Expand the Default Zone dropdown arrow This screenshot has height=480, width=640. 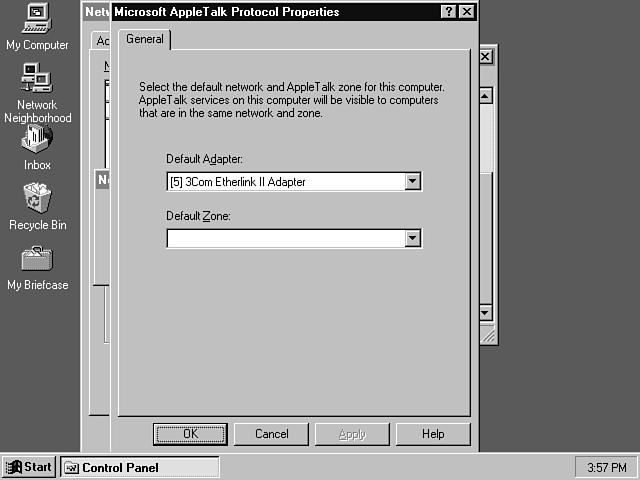(412, 239)
